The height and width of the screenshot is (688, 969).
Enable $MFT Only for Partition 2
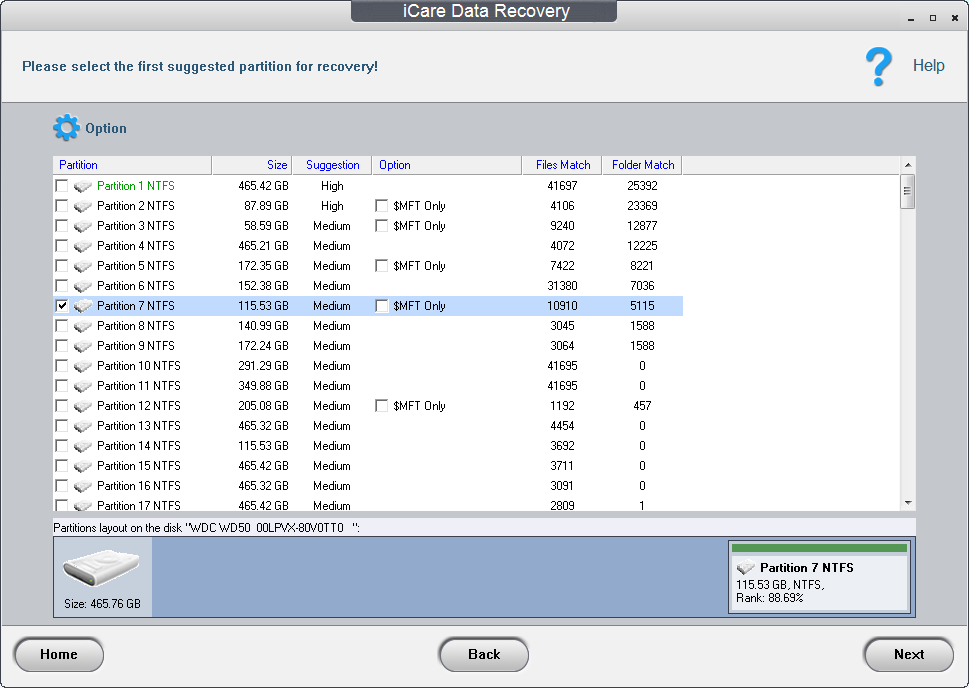382,206
